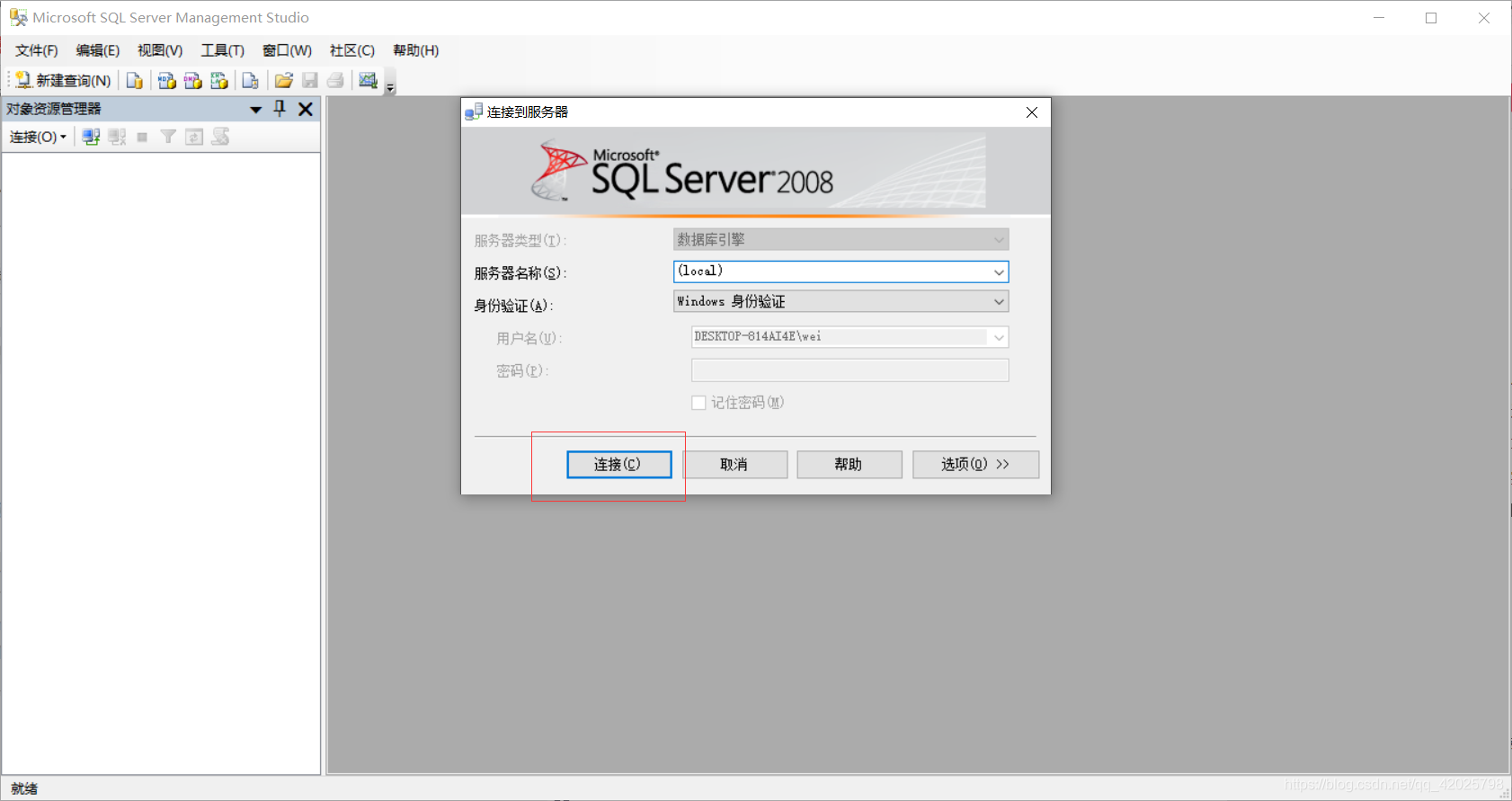Open the 工具(T) menu
1512x801 pixels.
(x=223, y=50)
